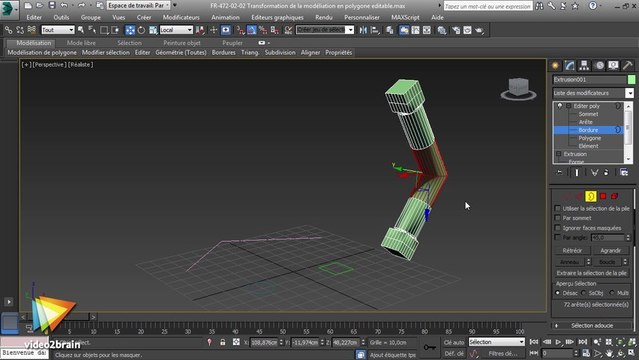Click the Pan View hand icon
The width and height of the screenshot is (639, 360).
(609, 353)
